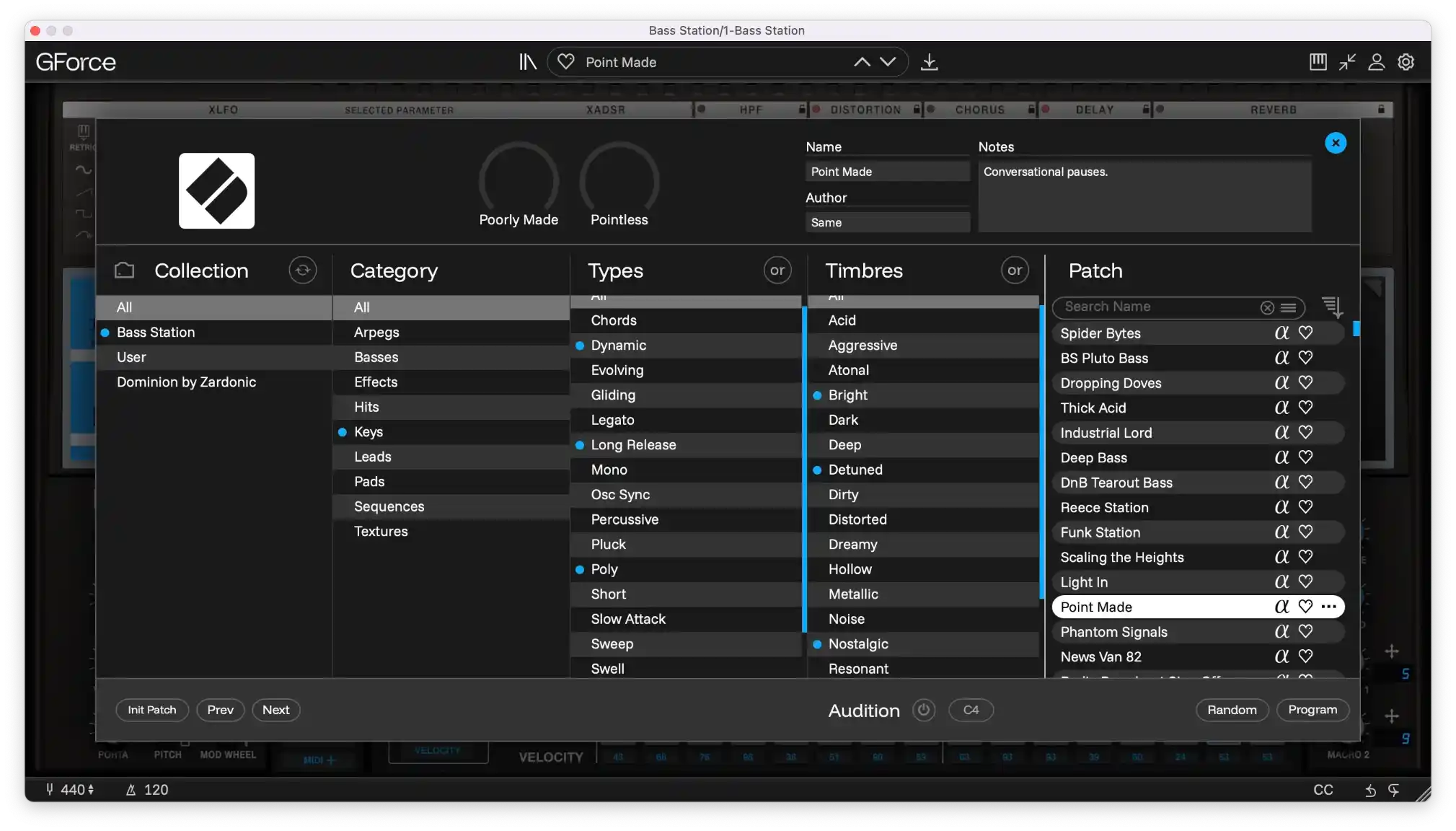Show the keyboard panel icon
Image resolution: width=1456 pixels, height=831 pixels.
tap(1318, 62)
